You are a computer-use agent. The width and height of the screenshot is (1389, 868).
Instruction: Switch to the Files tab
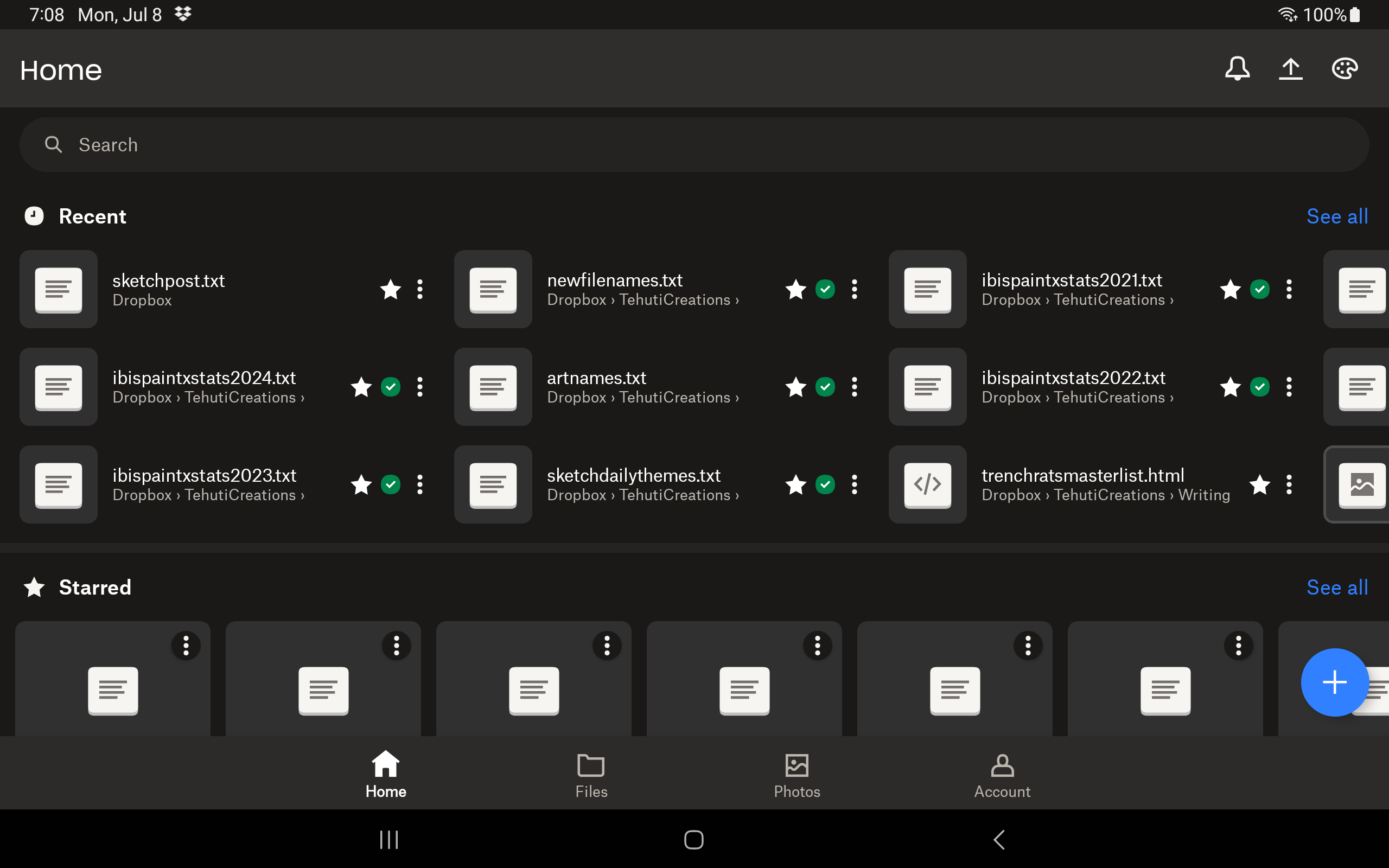590,774
